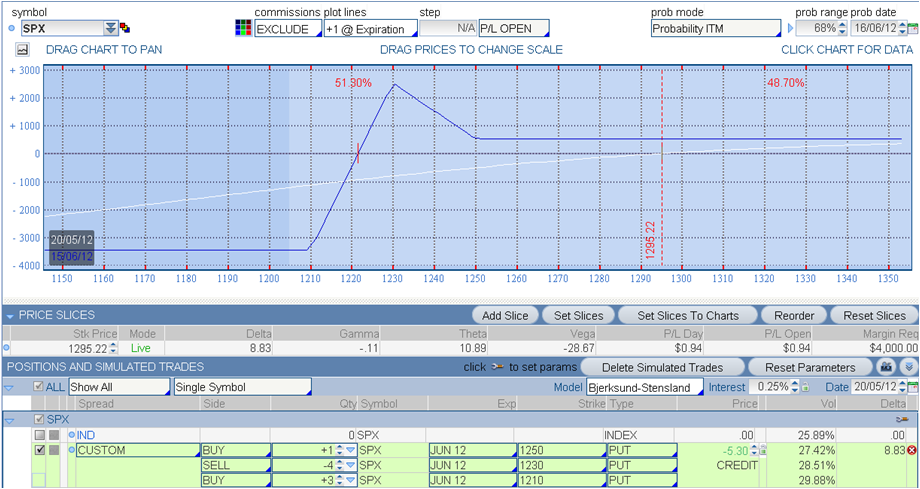The image size is (920, 489).
Task: Click the Reorder button
Action: point(793,315)
